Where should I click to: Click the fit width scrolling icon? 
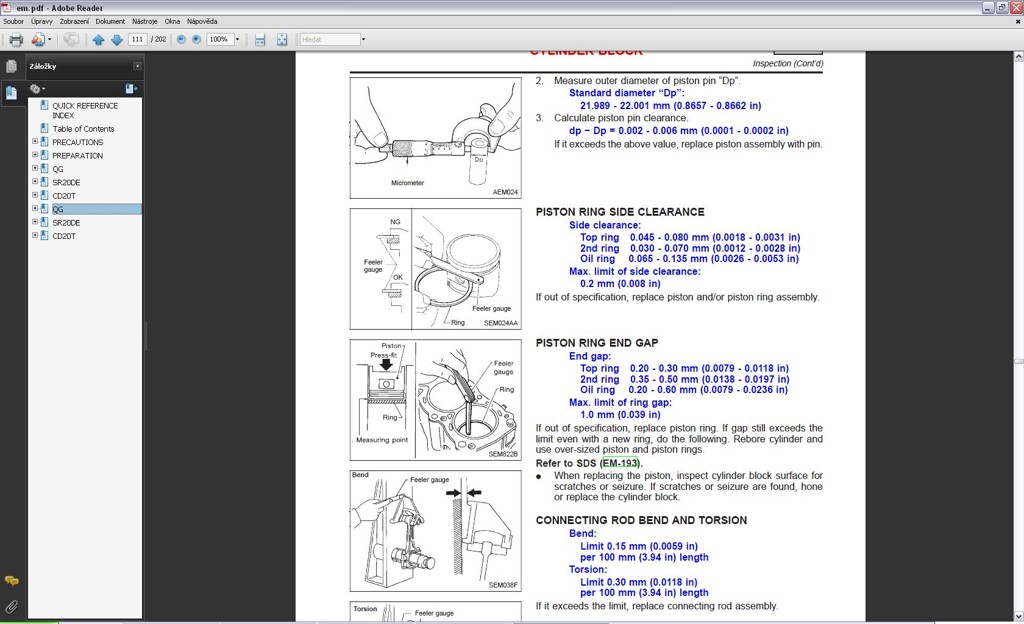(x=260, y=40)
